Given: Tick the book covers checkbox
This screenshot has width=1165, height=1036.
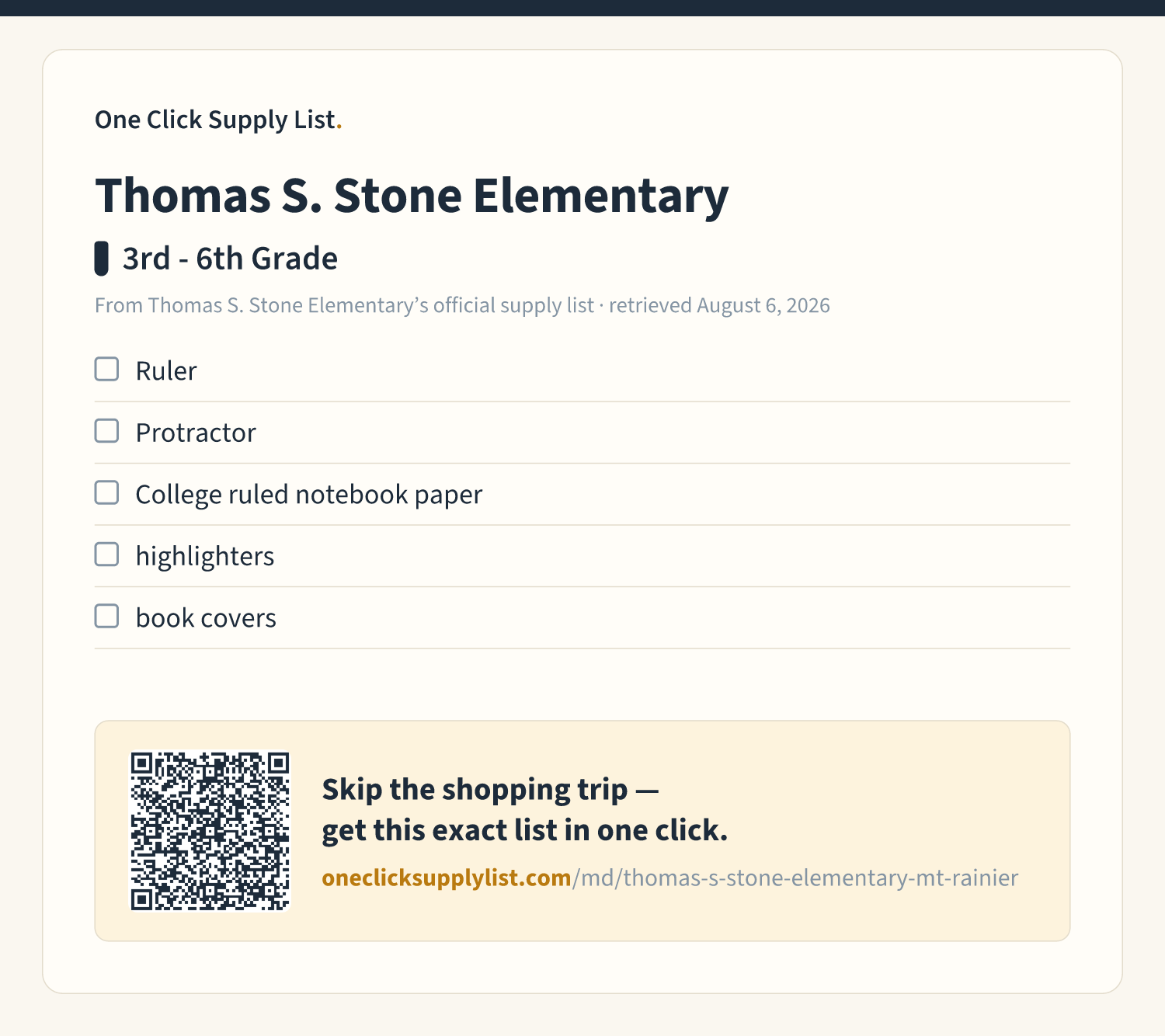Looking at the screenshot, I should [106, 616].
